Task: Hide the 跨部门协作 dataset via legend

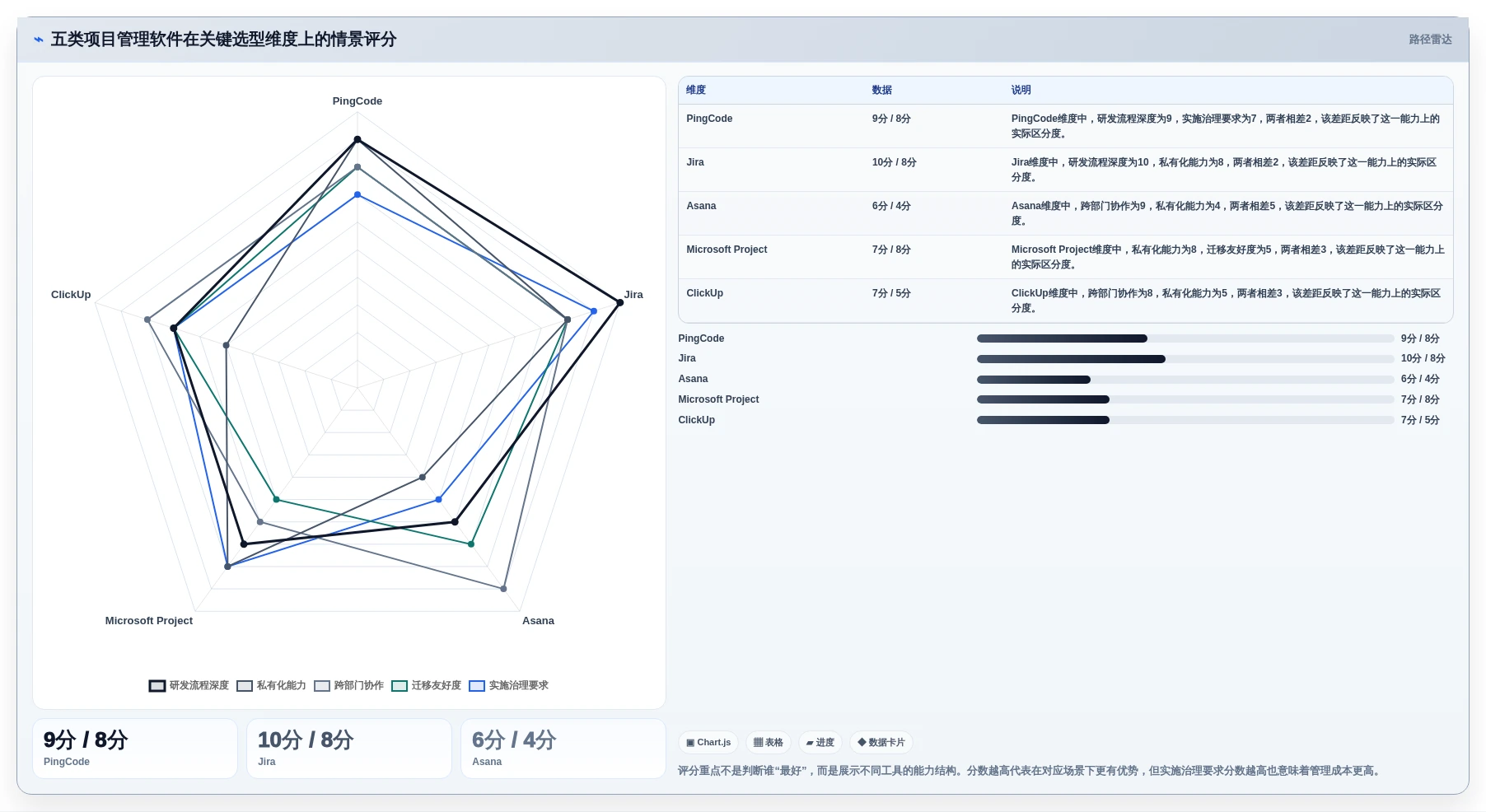Action: tap(348, 685)
